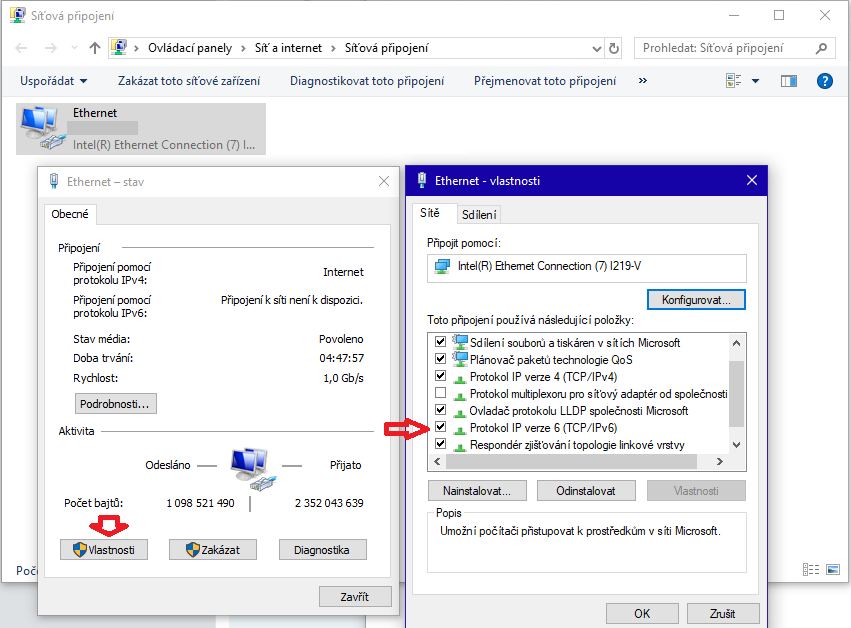Show more toolbar commands chevron
The height and width of the screenshot is (628, 851).
(643, 81)
